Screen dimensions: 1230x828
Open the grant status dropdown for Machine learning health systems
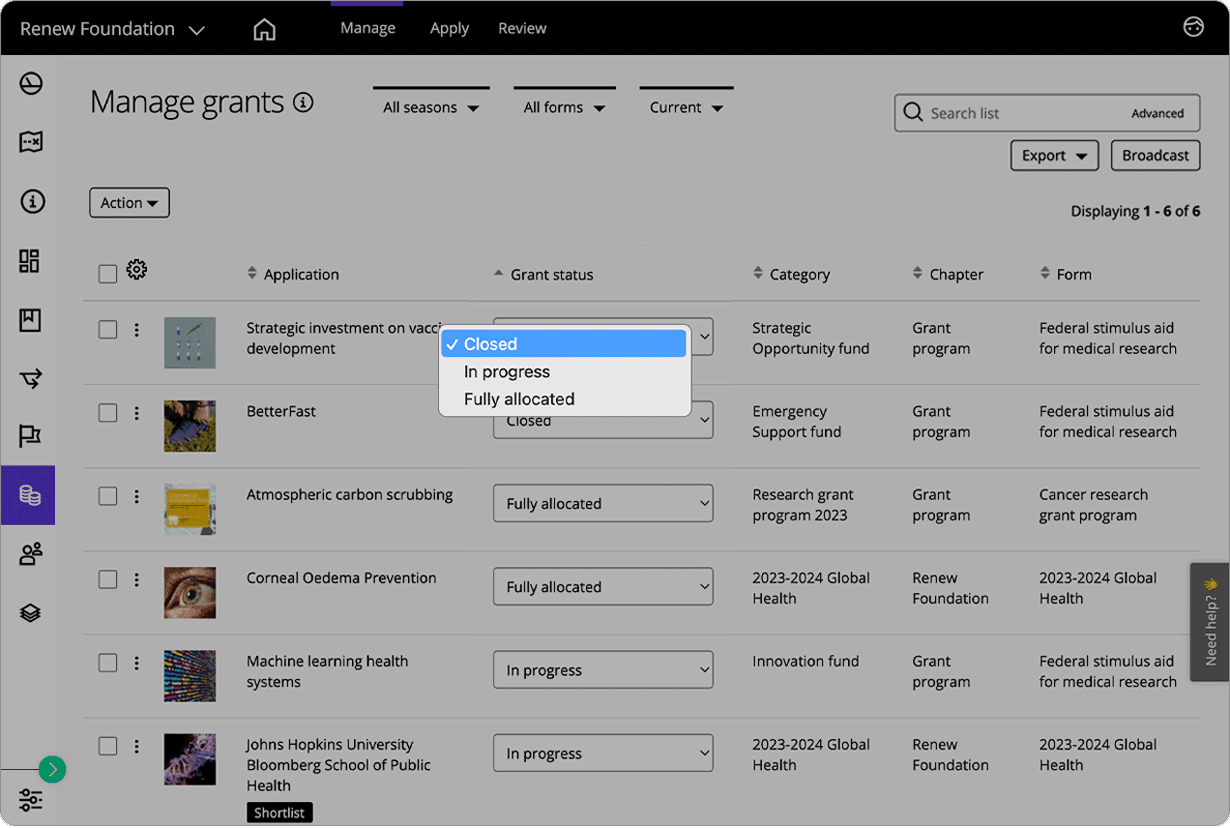(x=602, y=669)
